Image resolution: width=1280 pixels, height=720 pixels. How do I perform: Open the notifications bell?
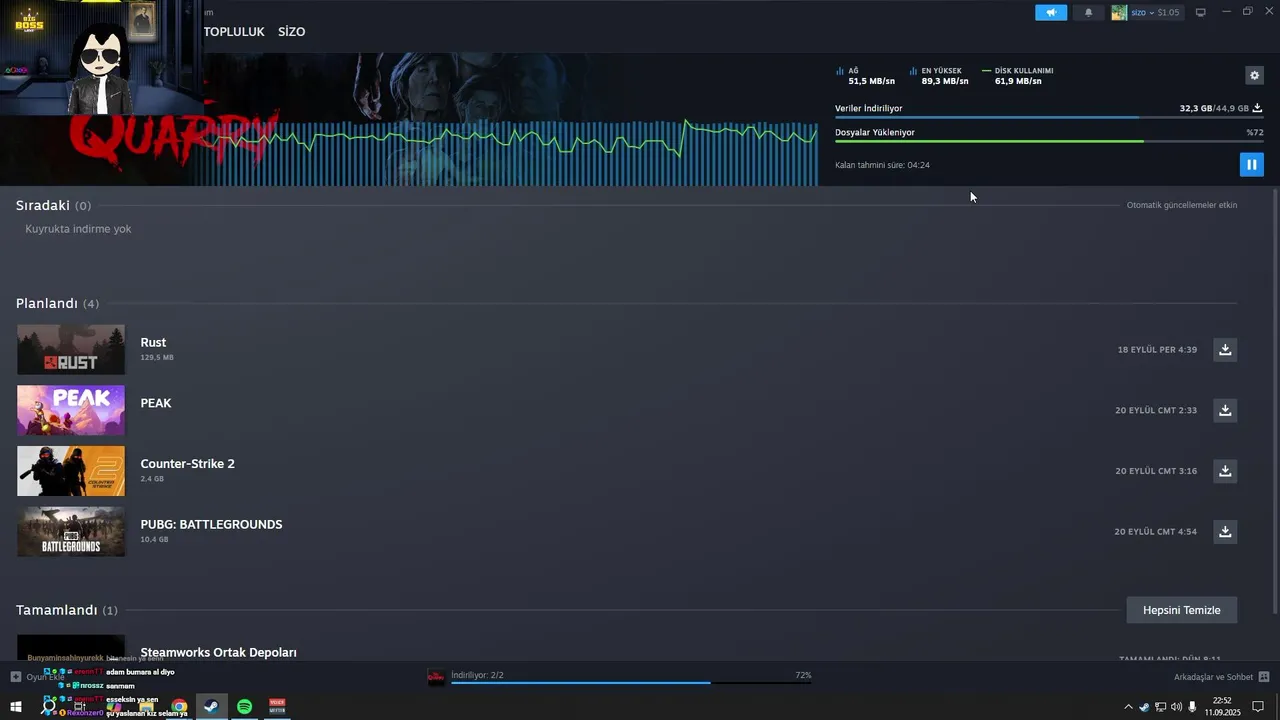tap(1089, 12)
